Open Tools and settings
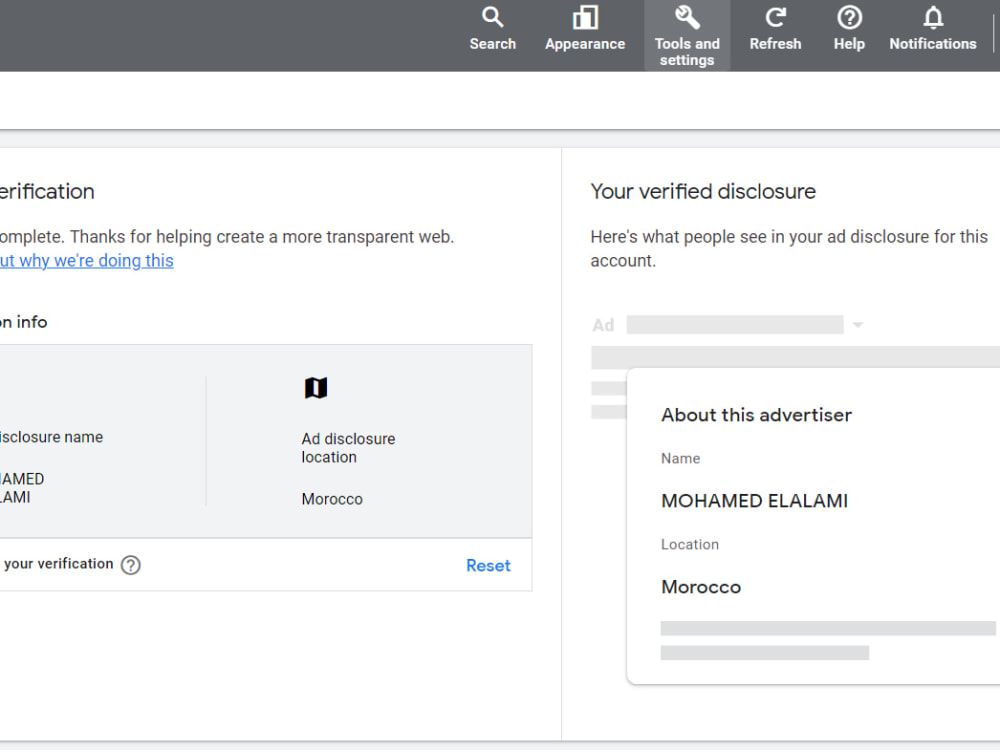This screenshot has height=750, width=1000. point(687,36)
